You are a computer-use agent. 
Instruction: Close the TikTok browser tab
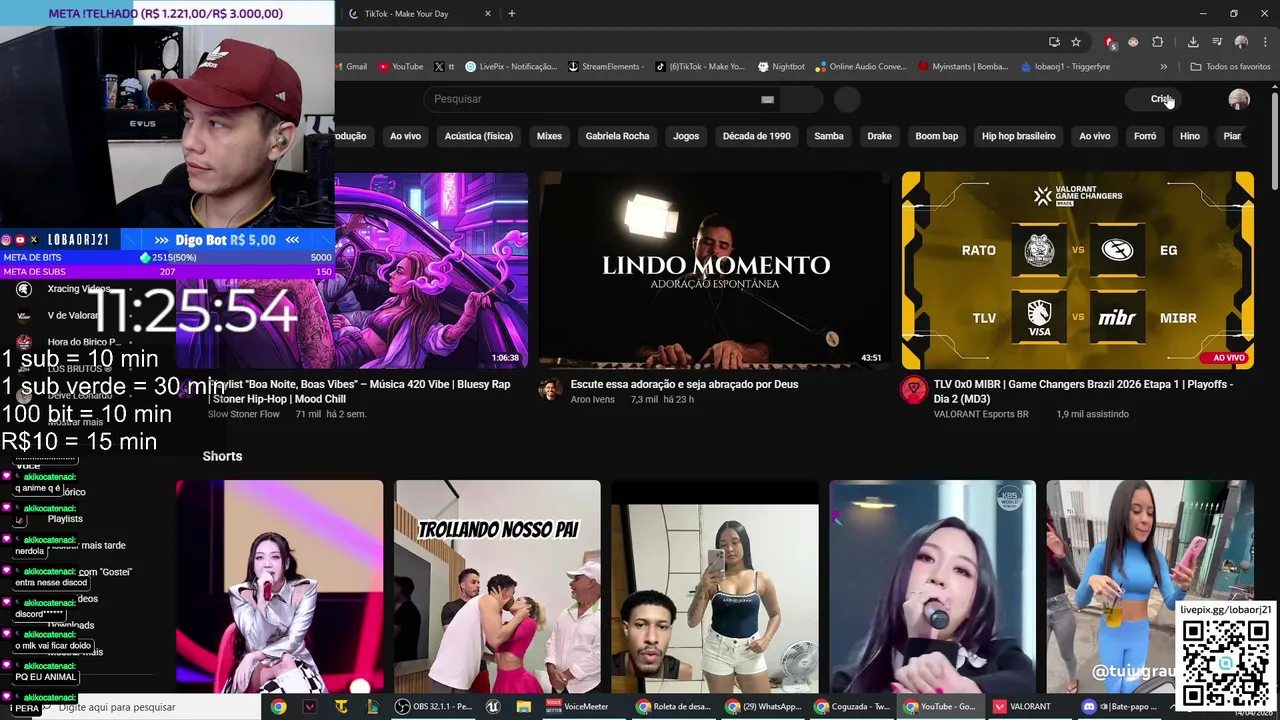click(488, 14)
